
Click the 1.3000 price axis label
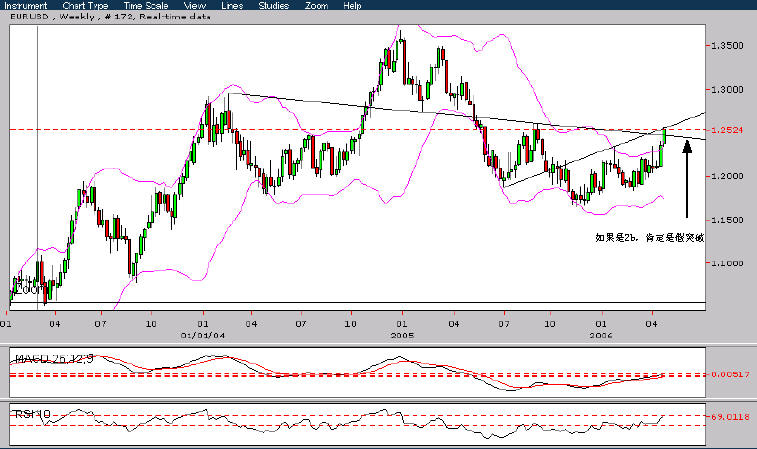tap(728, 89)
